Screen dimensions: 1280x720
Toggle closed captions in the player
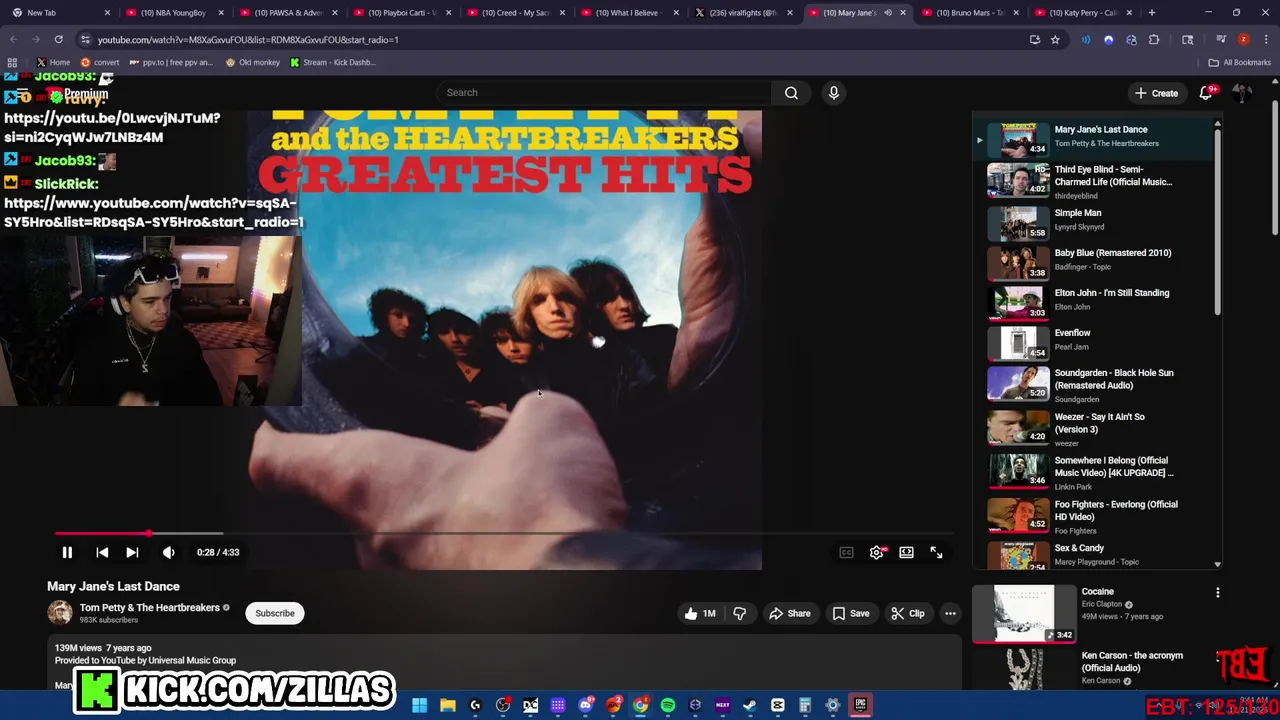[846, 552]
